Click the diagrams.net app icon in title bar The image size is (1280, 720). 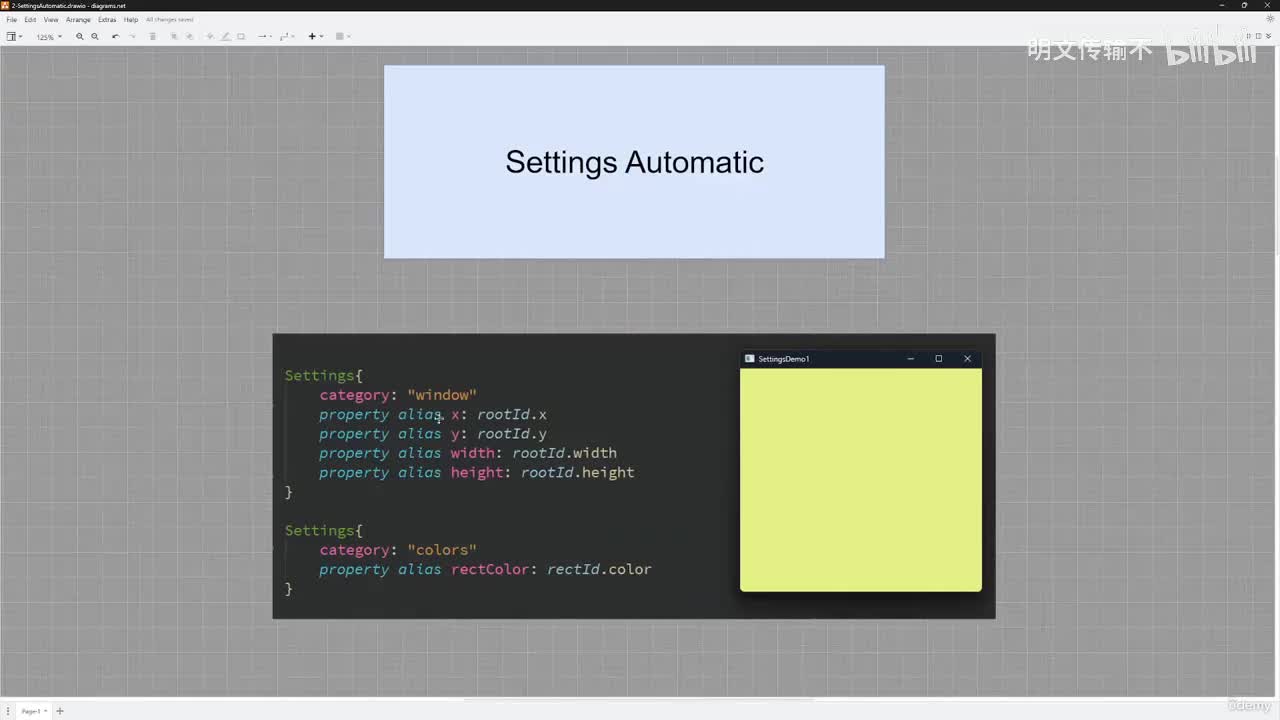6,5
